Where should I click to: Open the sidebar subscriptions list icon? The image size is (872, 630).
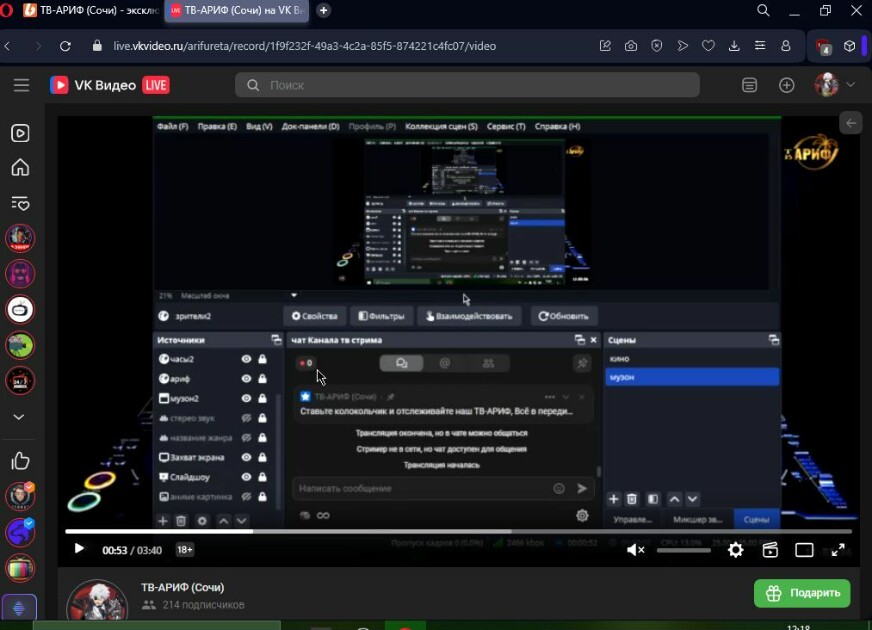pos(20,203)
